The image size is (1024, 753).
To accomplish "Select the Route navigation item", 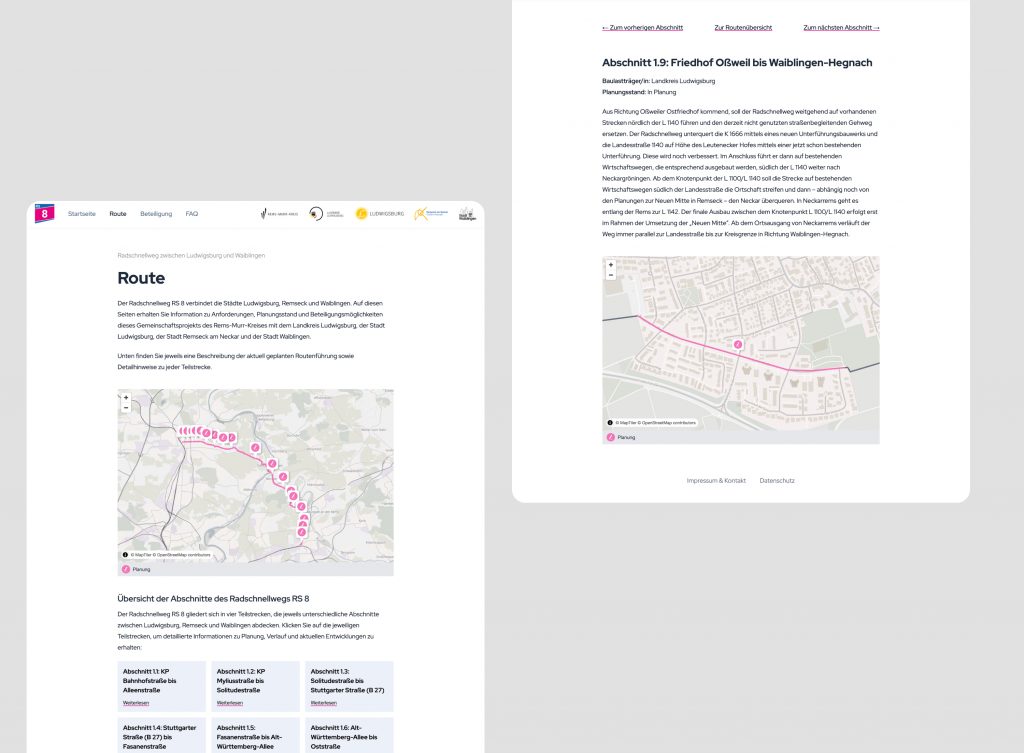I will click(x=118, y=214).
